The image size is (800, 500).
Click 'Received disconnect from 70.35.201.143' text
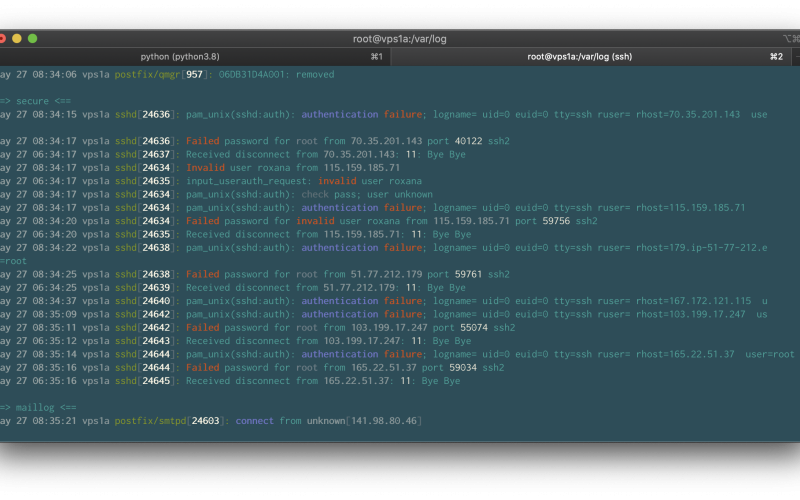(291, 154)
